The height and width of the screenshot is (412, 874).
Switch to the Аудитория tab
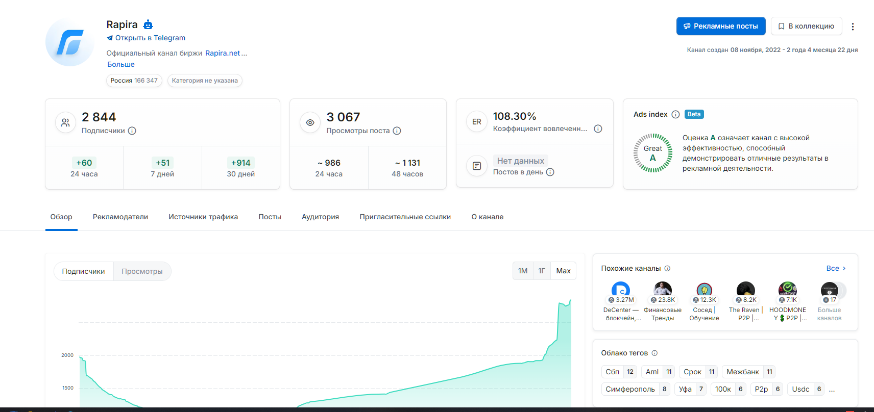321,217
